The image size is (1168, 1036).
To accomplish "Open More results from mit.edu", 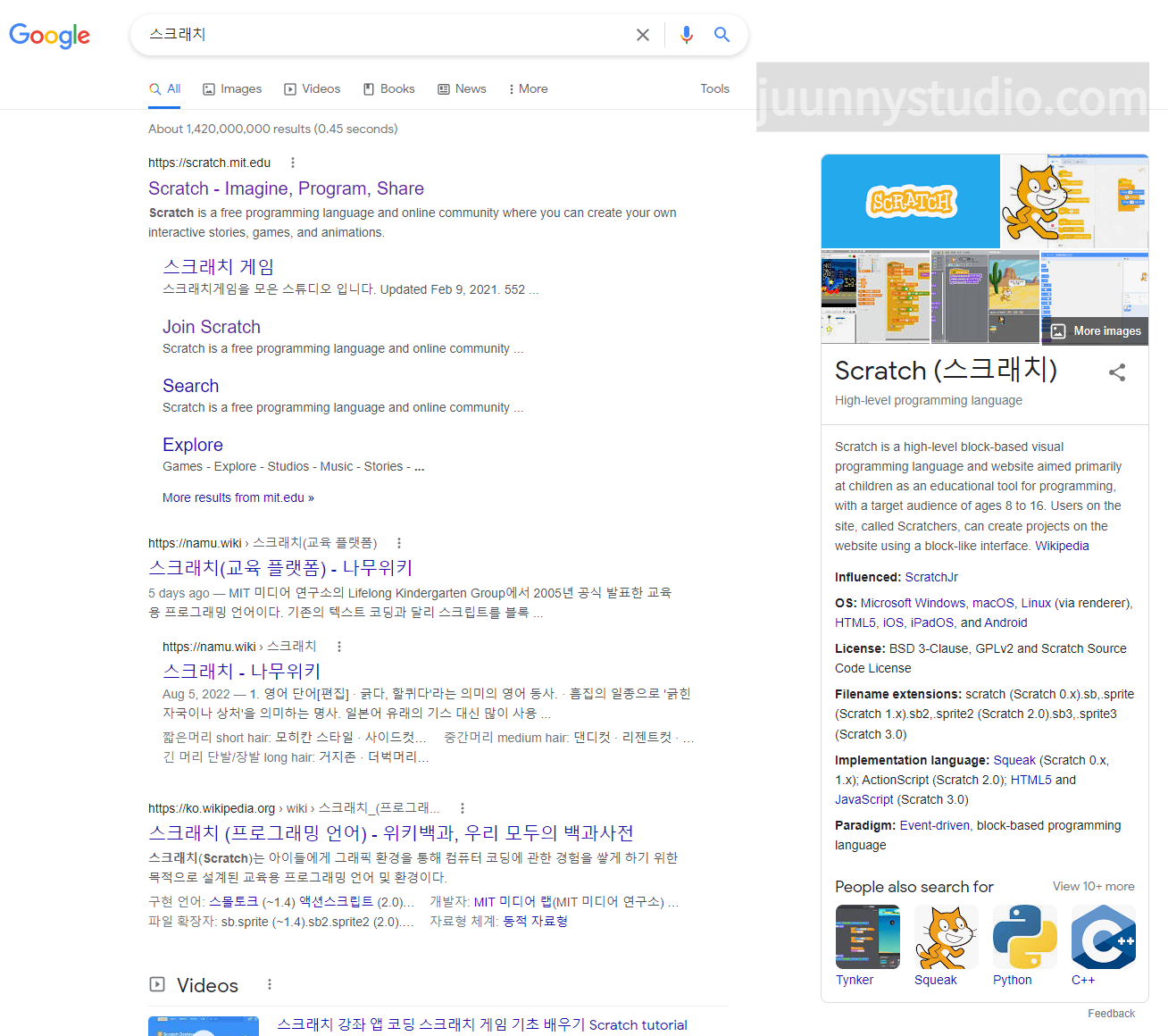I will (238, 498).
